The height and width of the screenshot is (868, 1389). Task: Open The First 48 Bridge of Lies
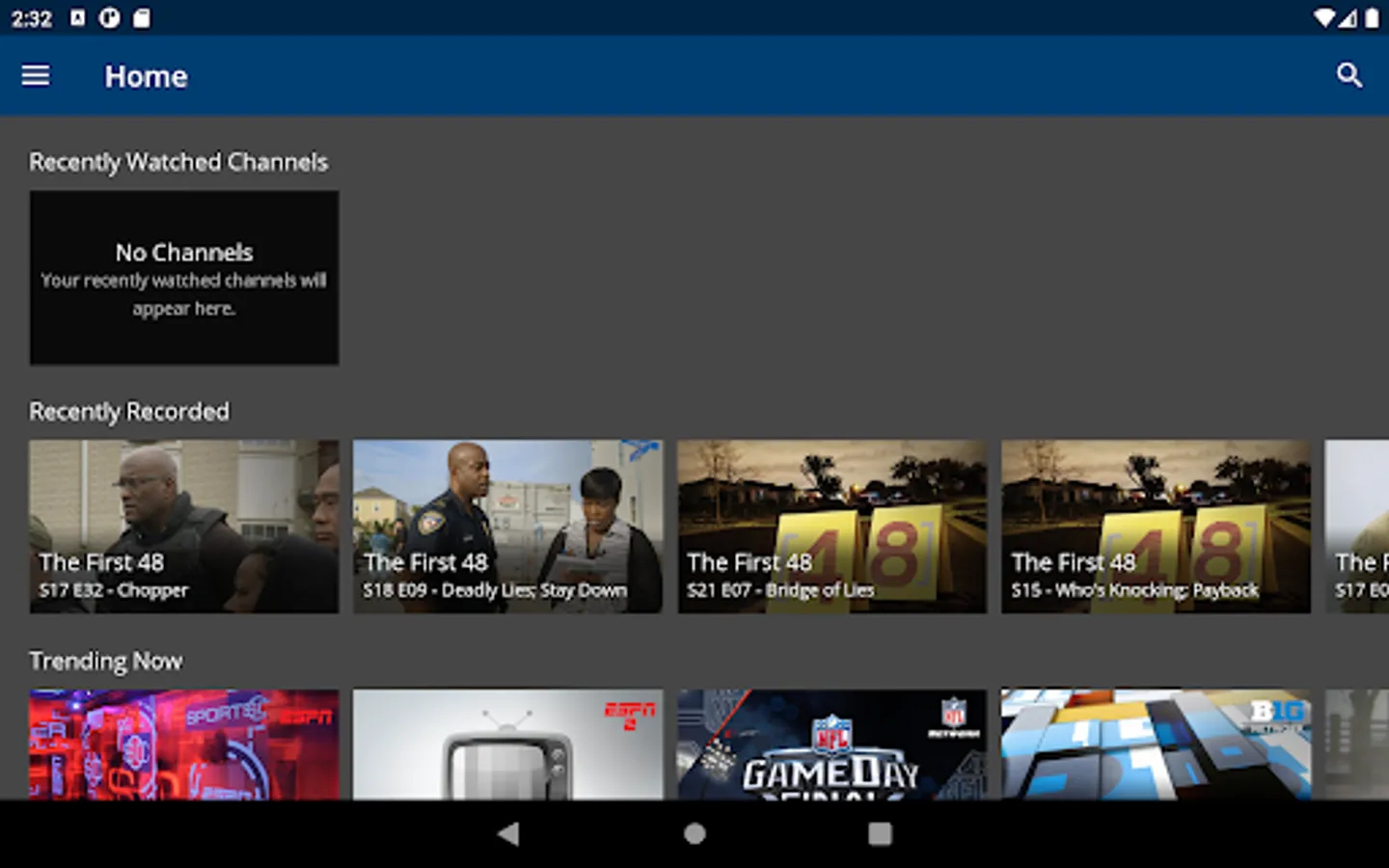[x=832, y=527]
